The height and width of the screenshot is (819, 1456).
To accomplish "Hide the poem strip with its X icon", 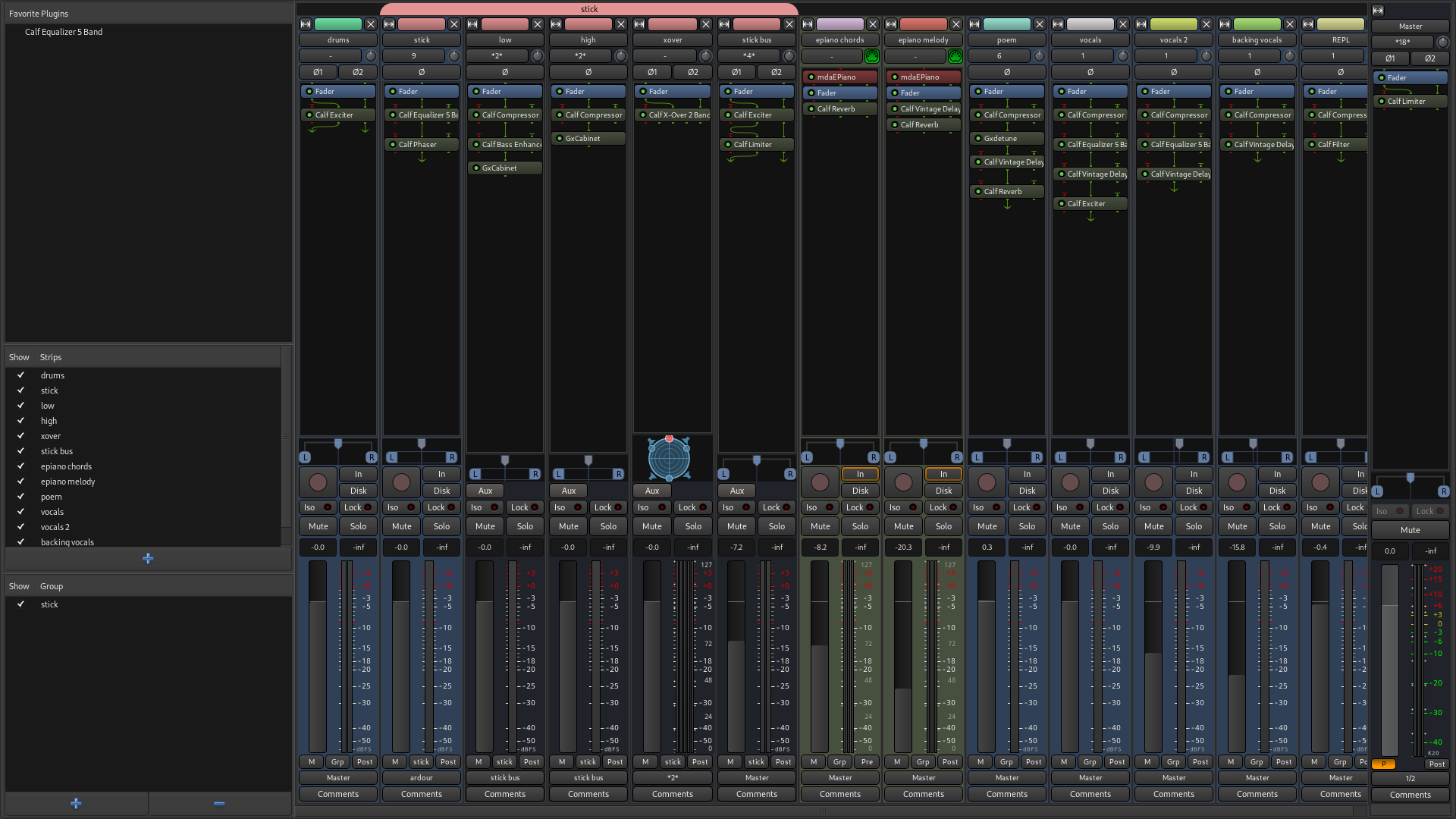I will [1040, 24].
